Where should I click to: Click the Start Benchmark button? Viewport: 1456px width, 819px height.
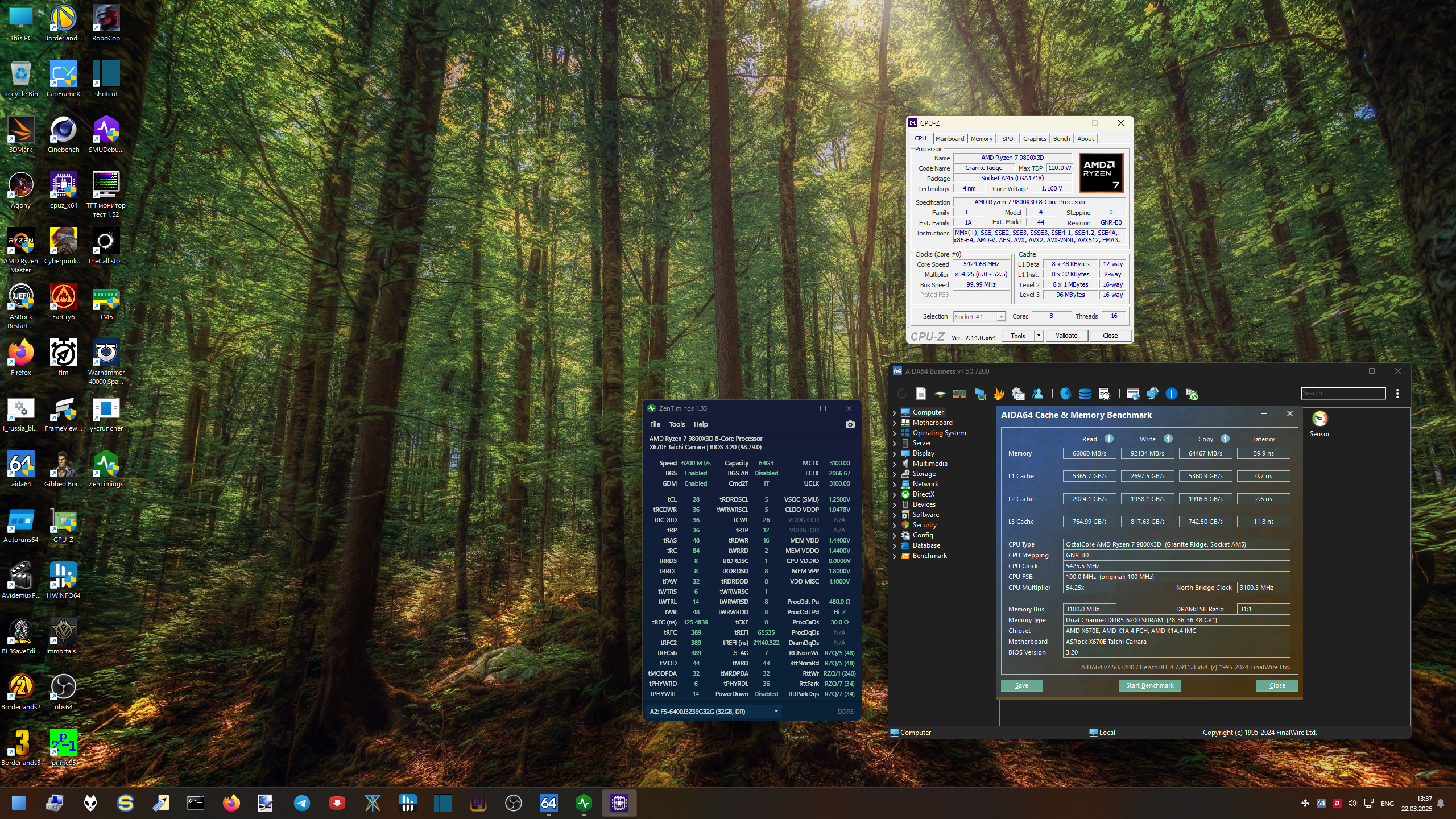[1149, 685]
